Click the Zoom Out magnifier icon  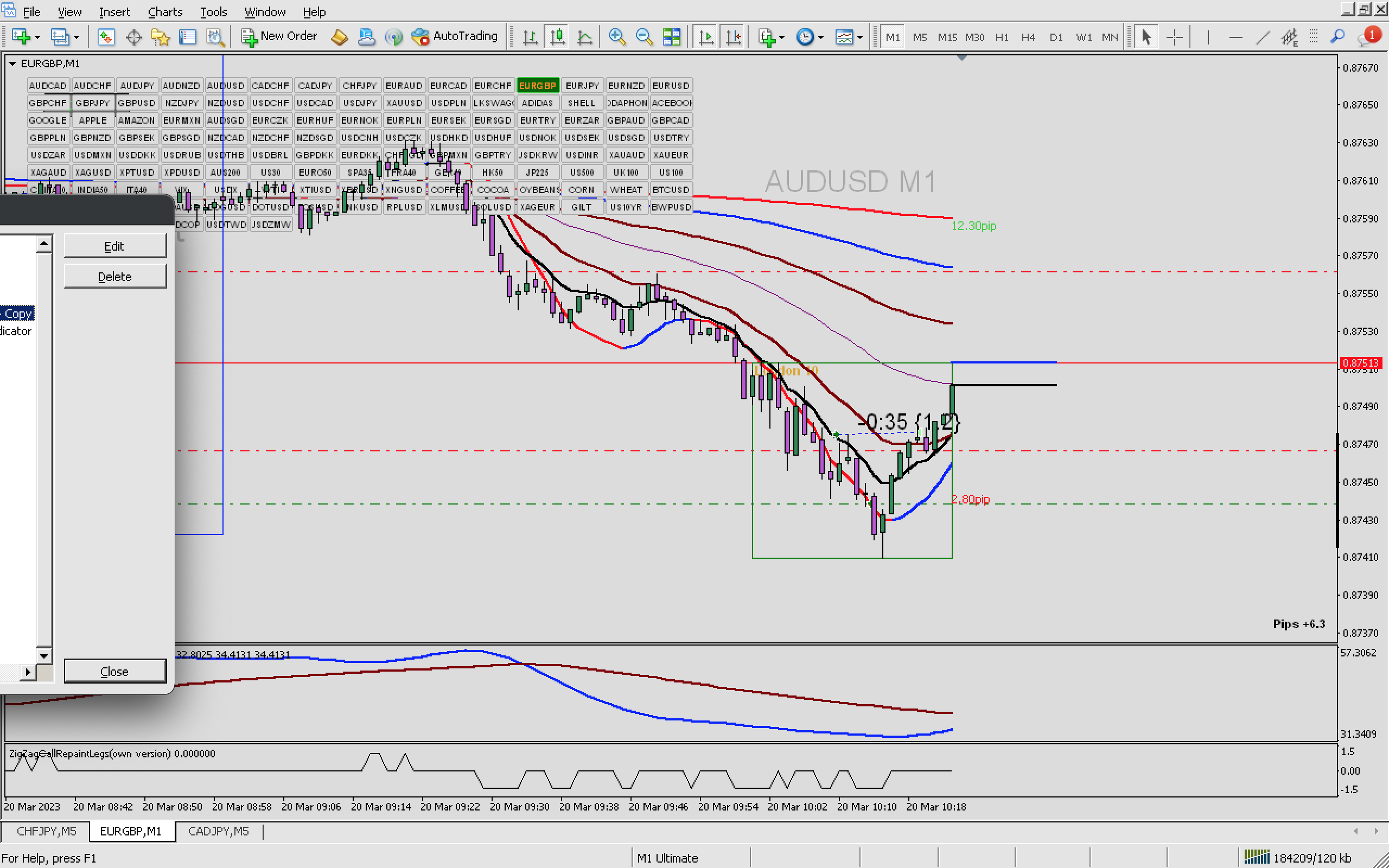pyautogui.click(x=644, y=37)
